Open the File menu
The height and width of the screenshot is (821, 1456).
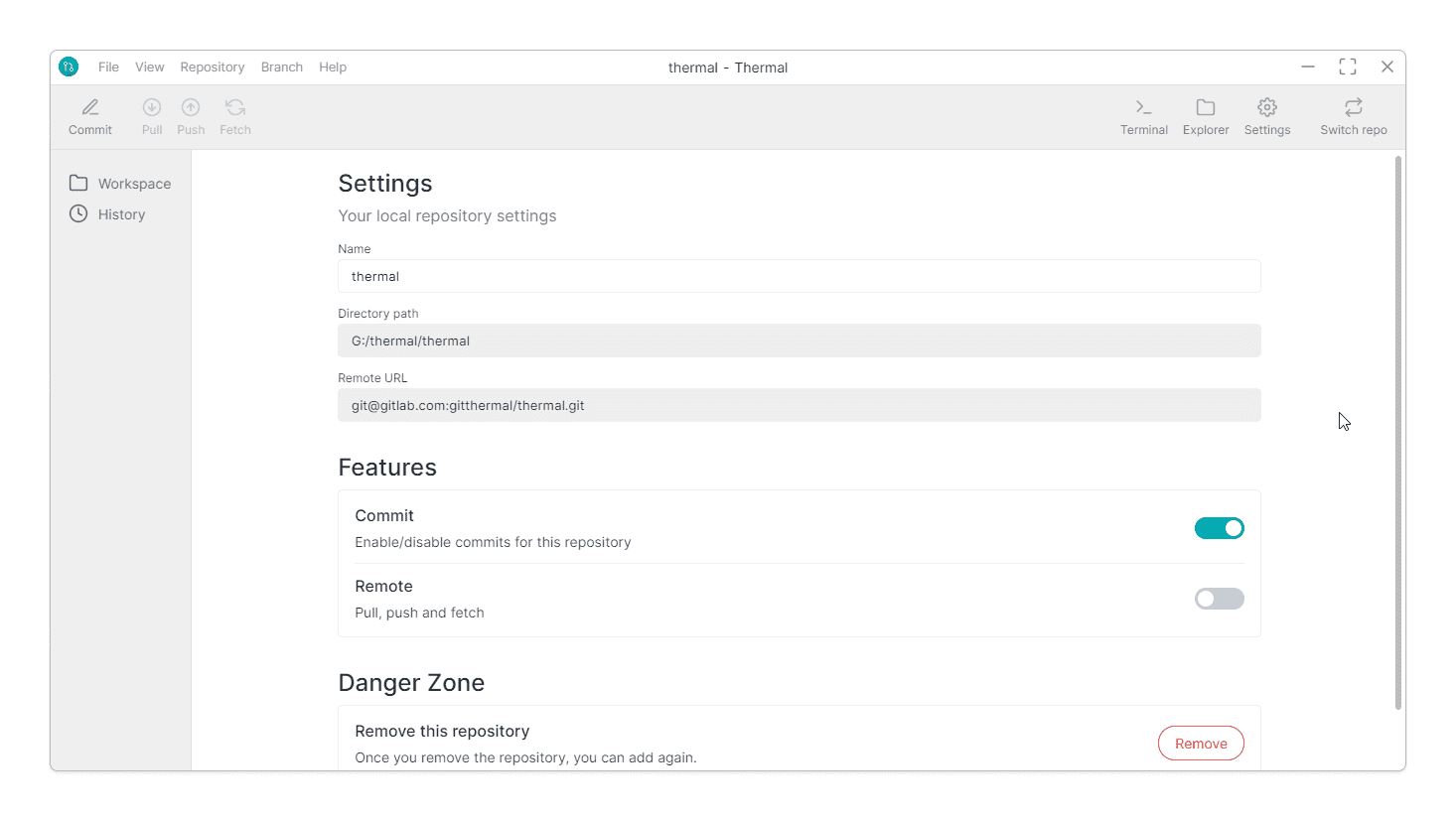pyautogui.click(x=108, y=68)
